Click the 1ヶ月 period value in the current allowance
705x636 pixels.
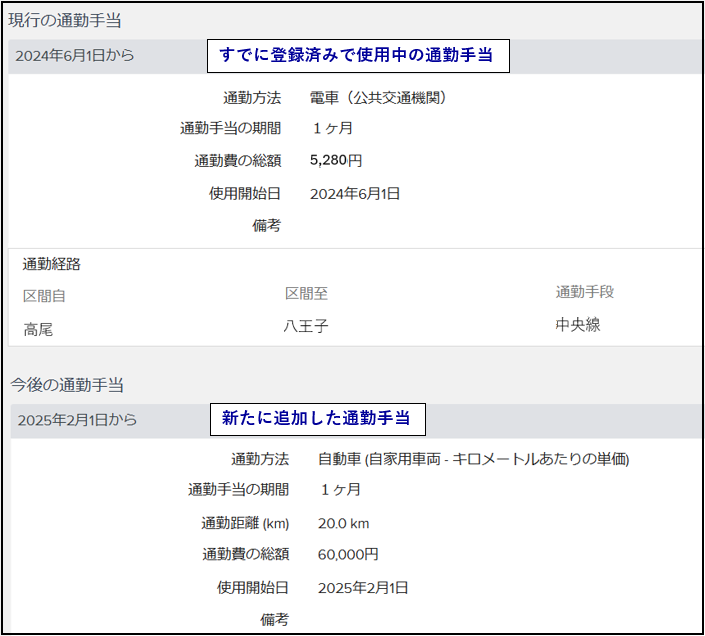pos(332,128)
